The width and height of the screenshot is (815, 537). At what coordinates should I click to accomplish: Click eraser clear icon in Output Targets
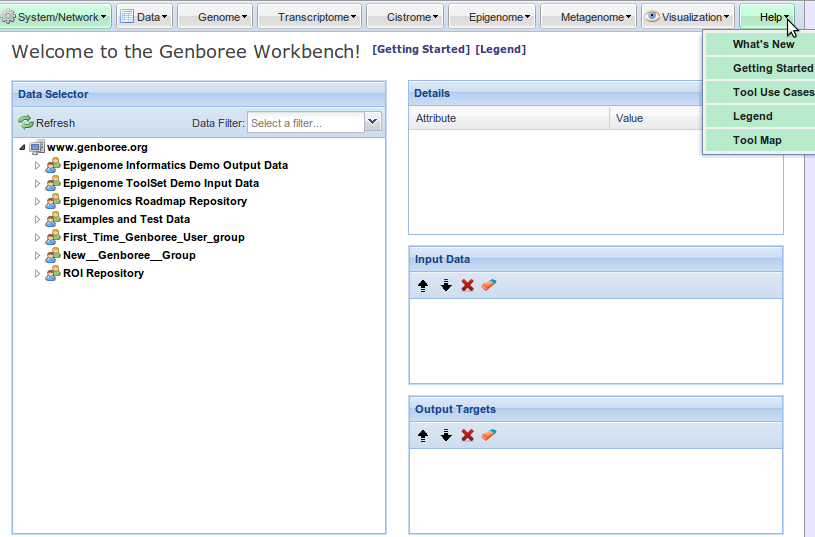[489, 436]
